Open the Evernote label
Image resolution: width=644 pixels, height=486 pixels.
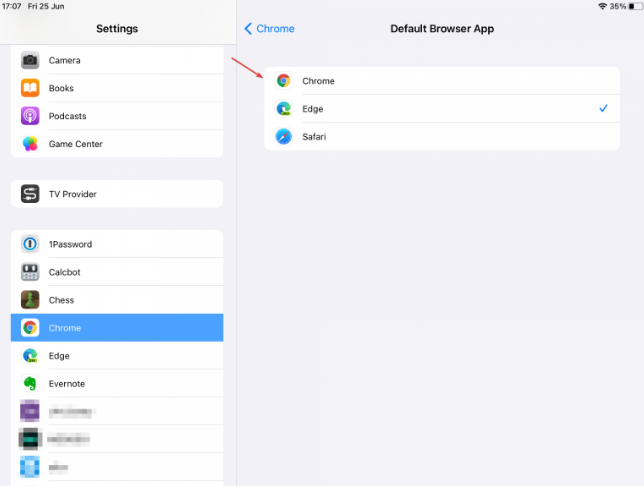(67, 384)
